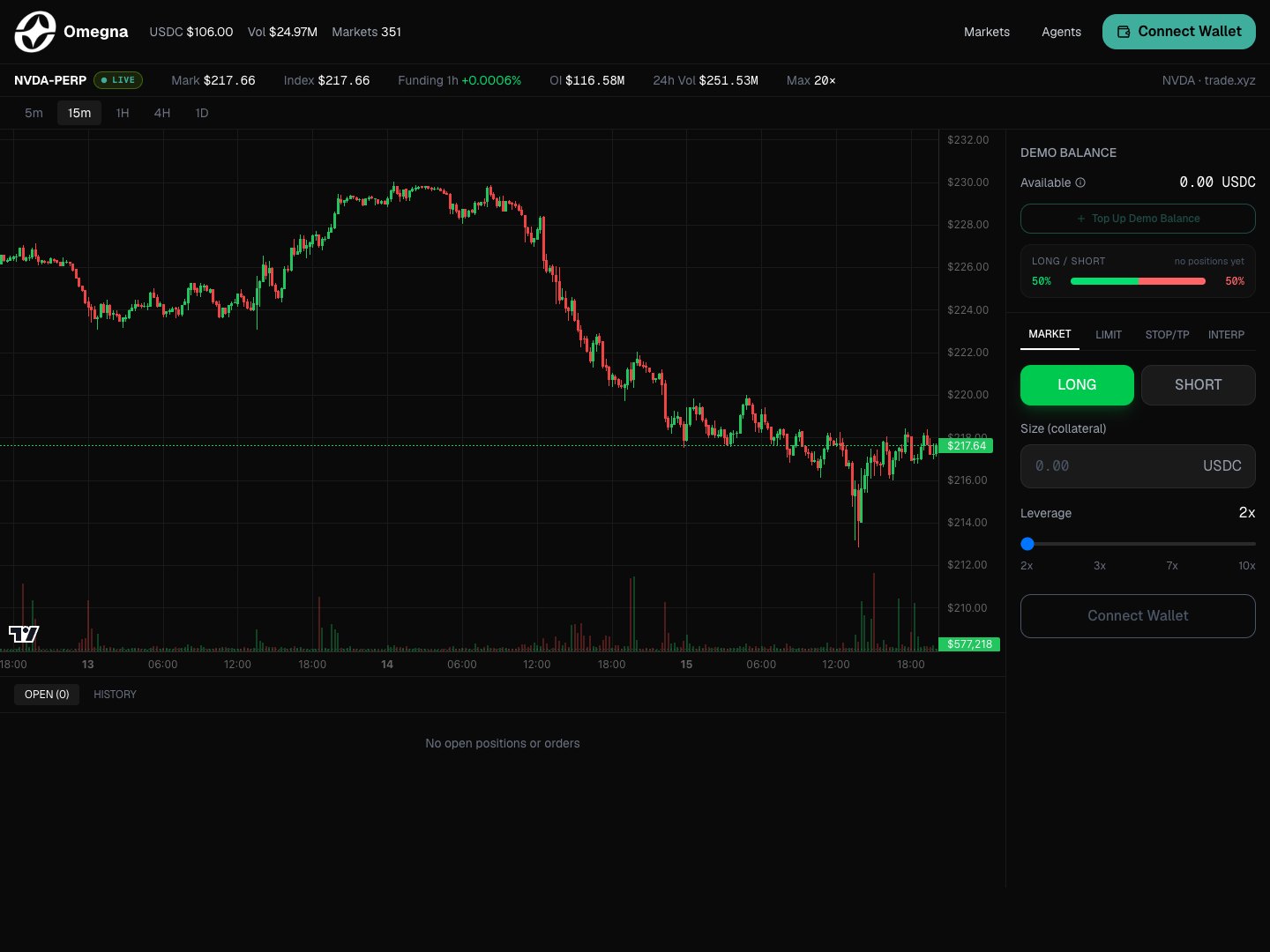This screenshot has height=952, width=1270.
Task: Open the Agents page
Action: pos(1061,32)
